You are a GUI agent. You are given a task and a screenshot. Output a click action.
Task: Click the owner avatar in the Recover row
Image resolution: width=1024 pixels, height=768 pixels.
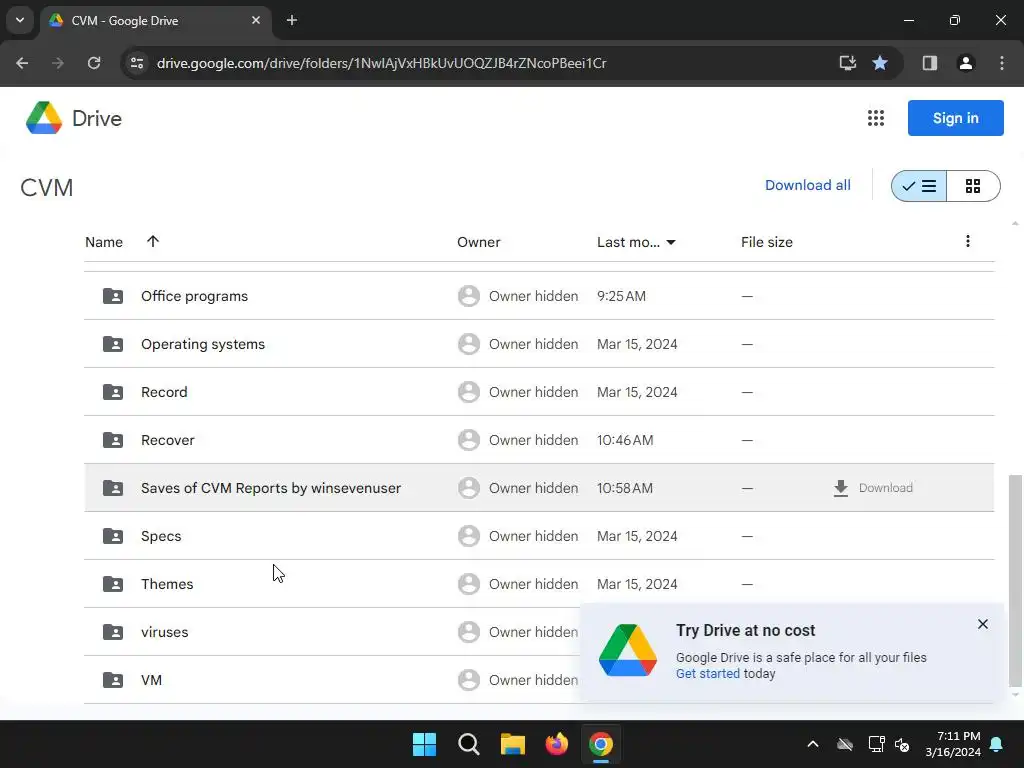pyautogui.click(x=469, y=440)
